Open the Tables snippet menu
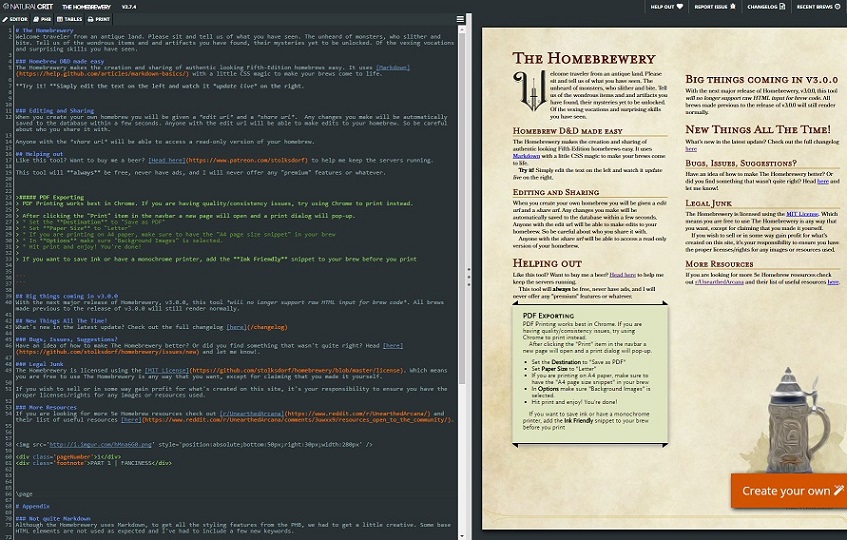This screenshot has width=847, height=540. pyautogui.click(x=70, y=19)
